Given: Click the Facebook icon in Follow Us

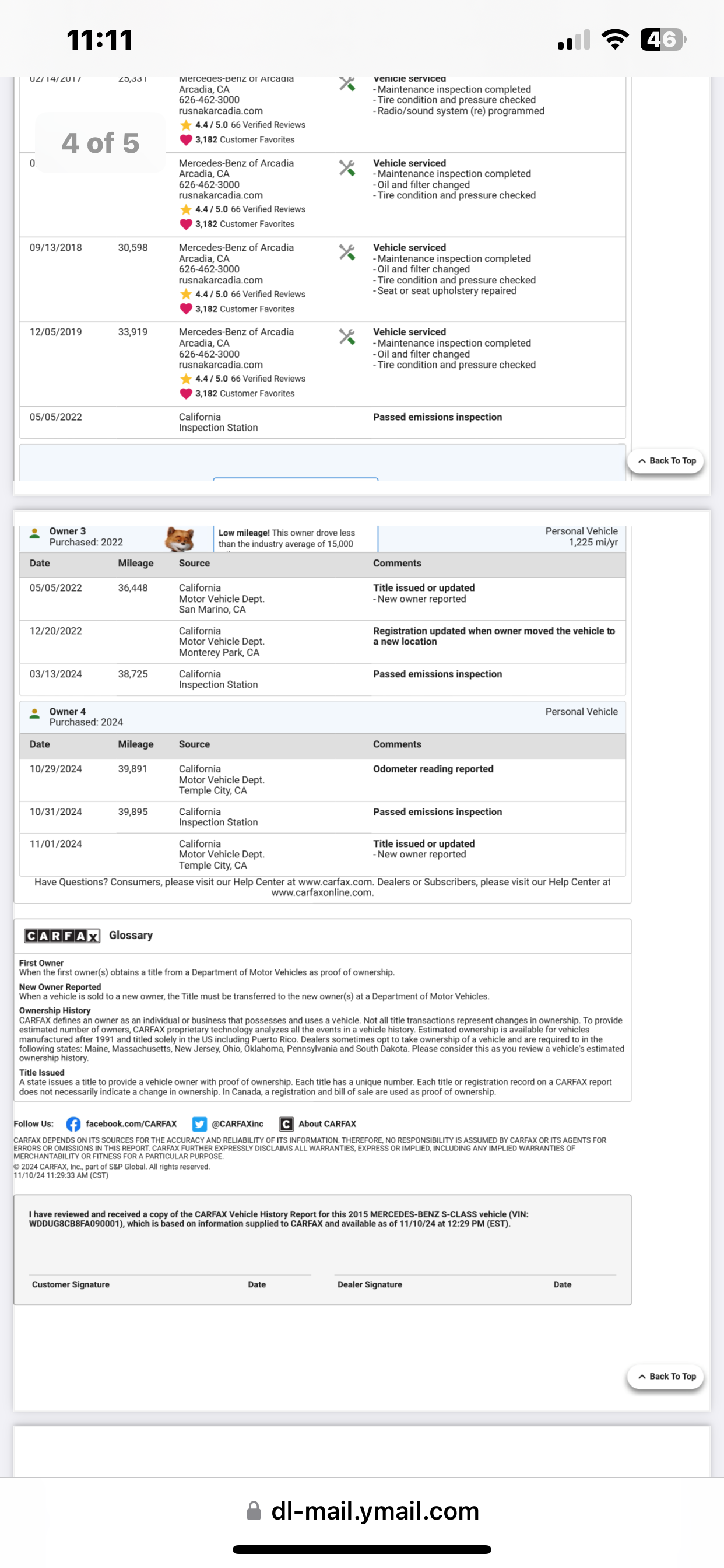Looking at the screenshot, I should point(73,1123).
